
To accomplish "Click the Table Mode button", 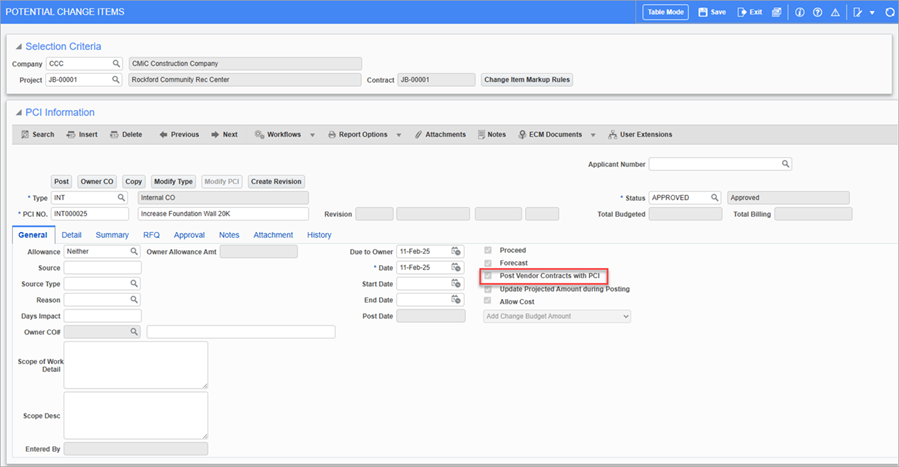I will pos(666,12).
